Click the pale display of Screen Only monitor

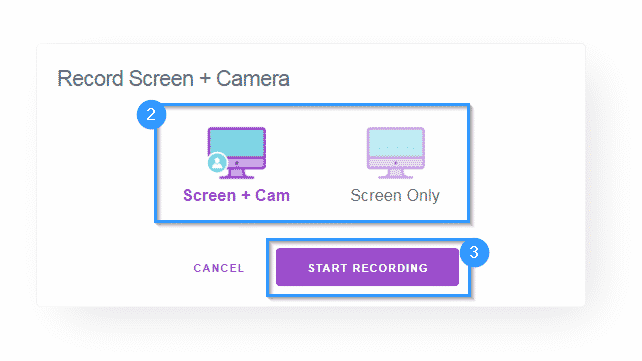click(396, 142)
